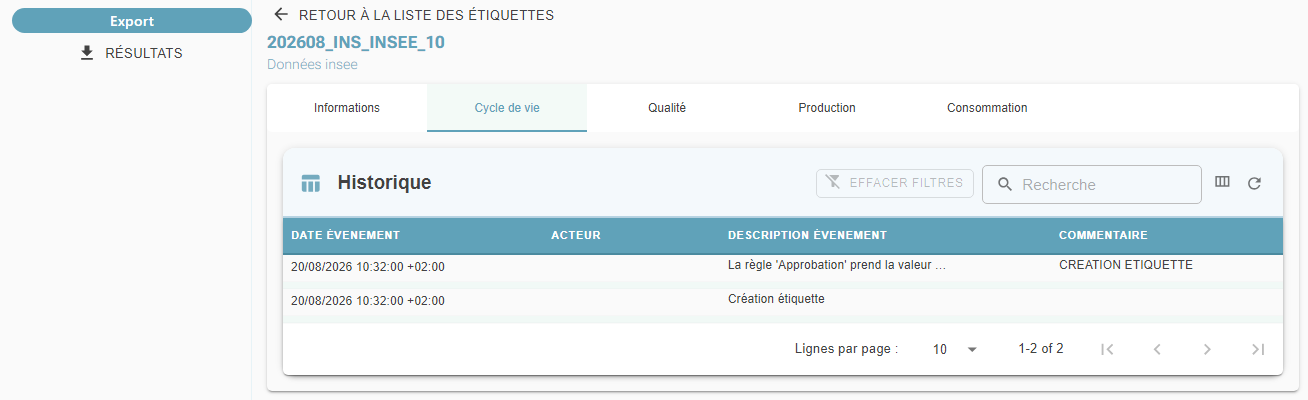Image resolution: width=1308 pixels, height=400 pixels.
Task: Click the 202608_INS_INSEE_10 title
Action: point(356,42)
